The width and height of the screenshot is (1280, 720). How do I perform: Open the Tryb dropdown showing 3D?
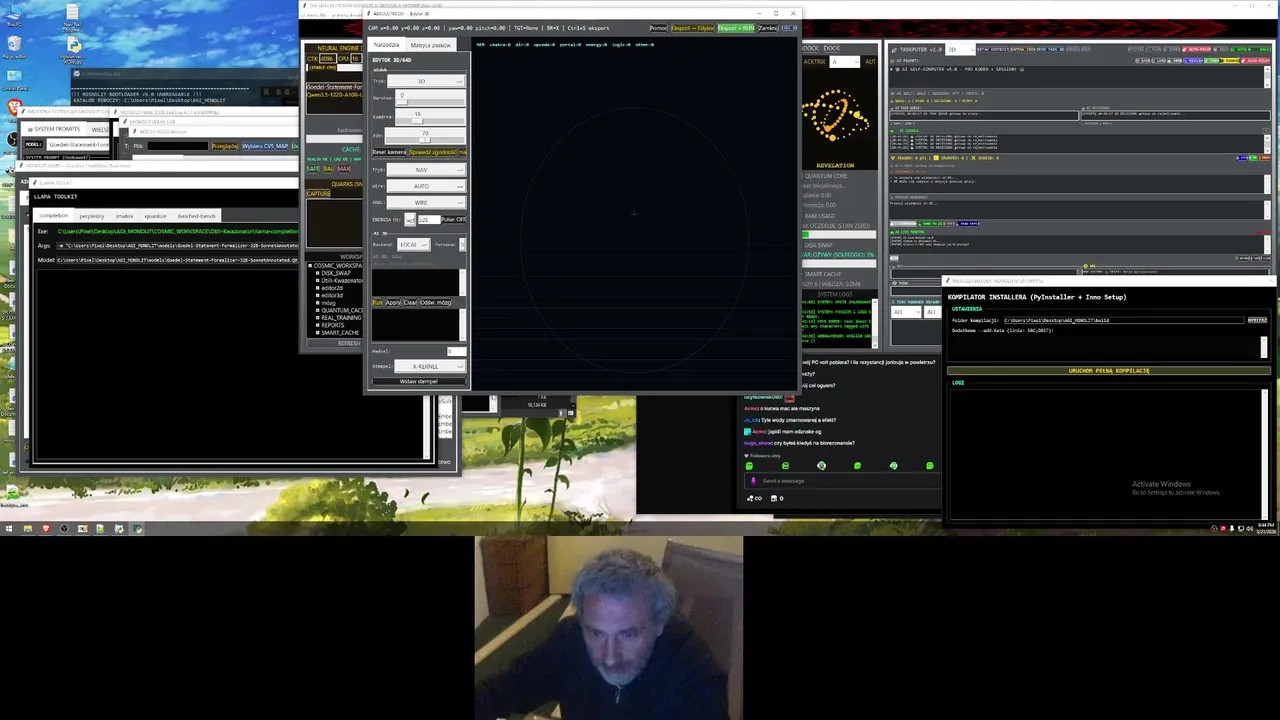(426, 81)
